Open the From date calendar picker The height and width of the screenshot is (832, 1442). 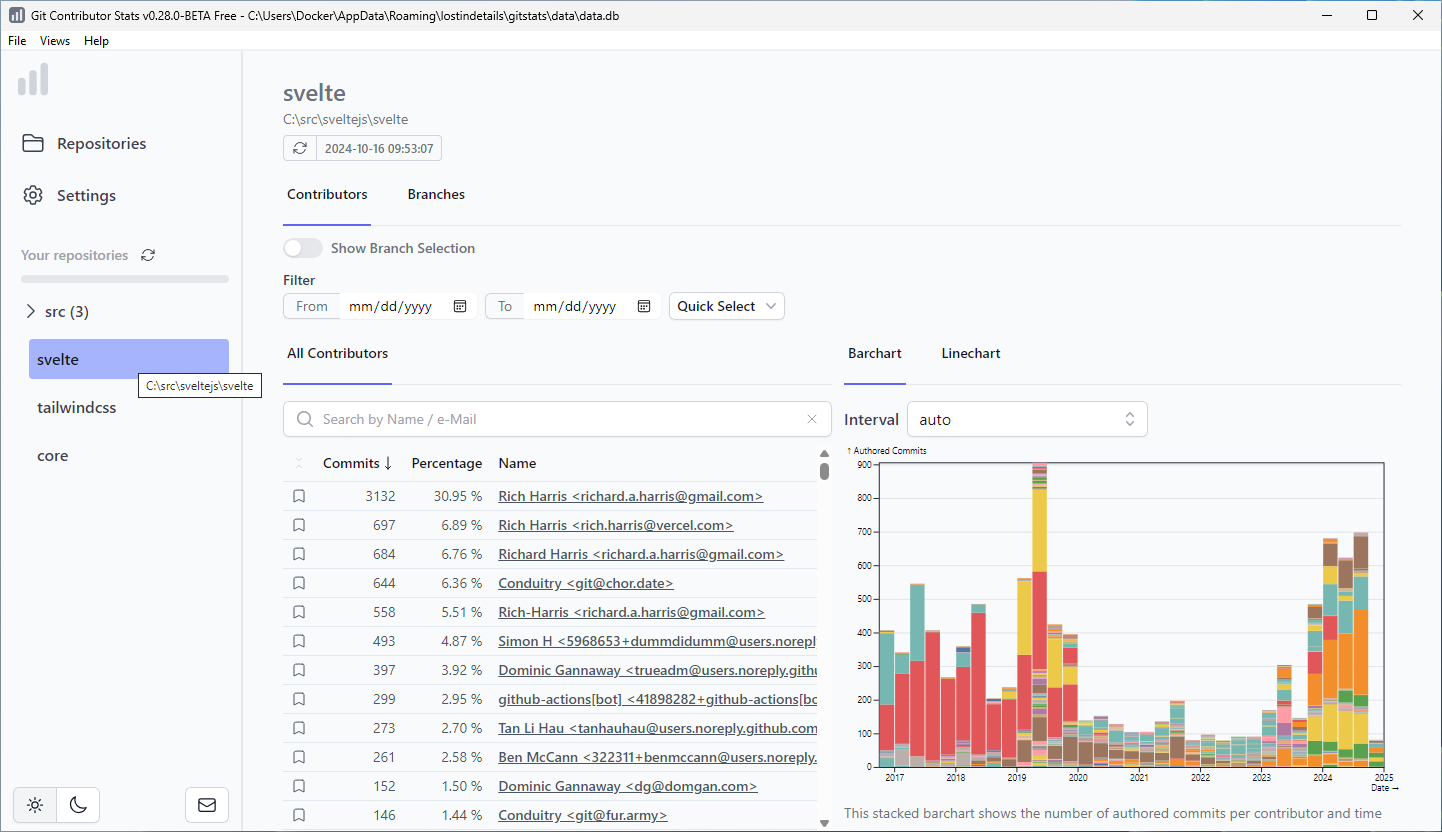(x=460, y=306)
